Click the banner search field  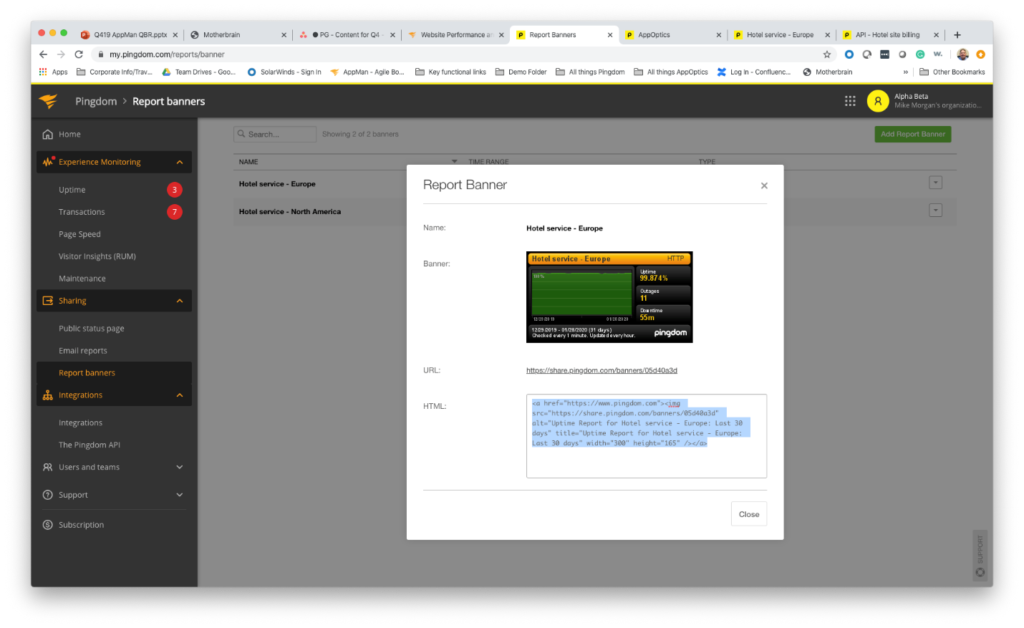click(275, 134)
